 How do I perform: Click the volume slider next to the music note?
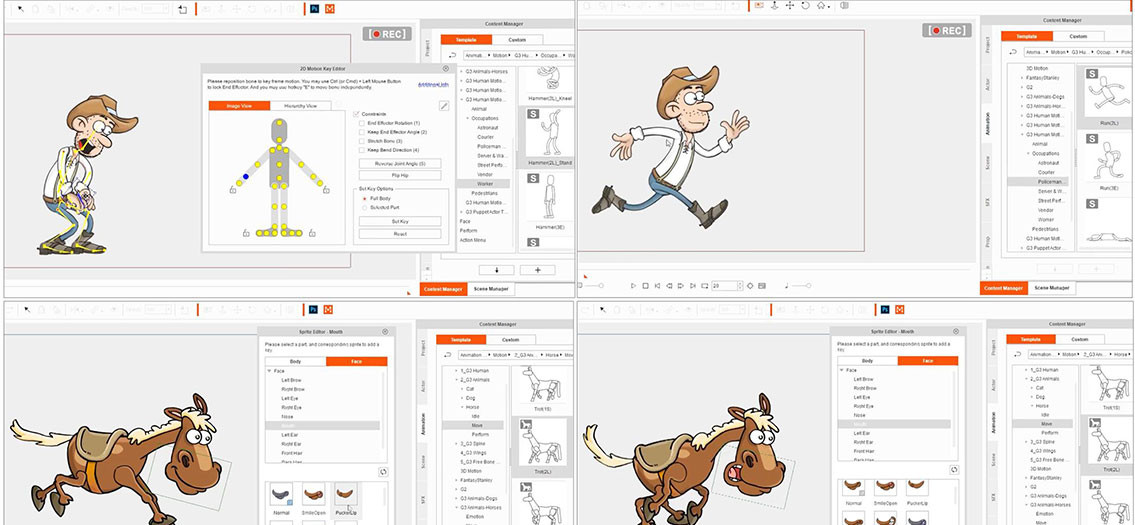tap(801, 286)
